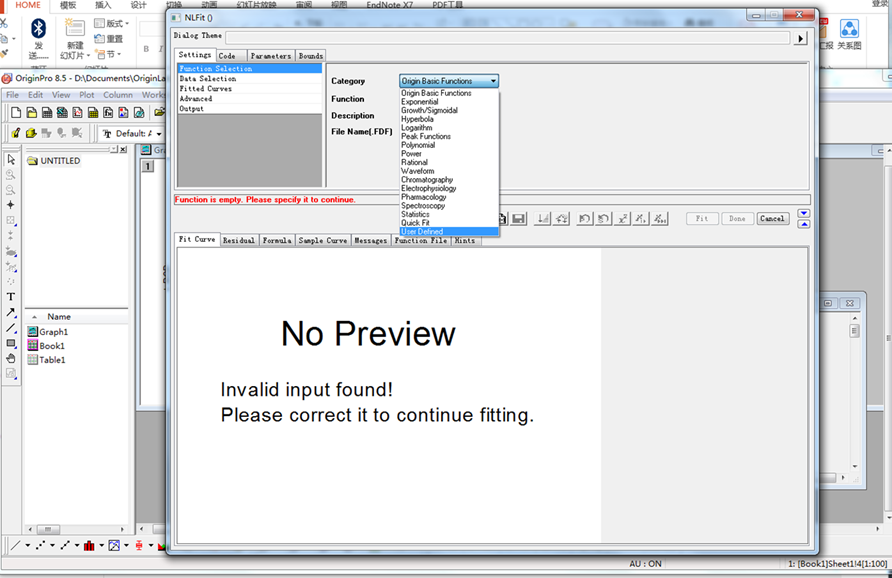Open the Plot menu in OriginPro

[86, 94]
